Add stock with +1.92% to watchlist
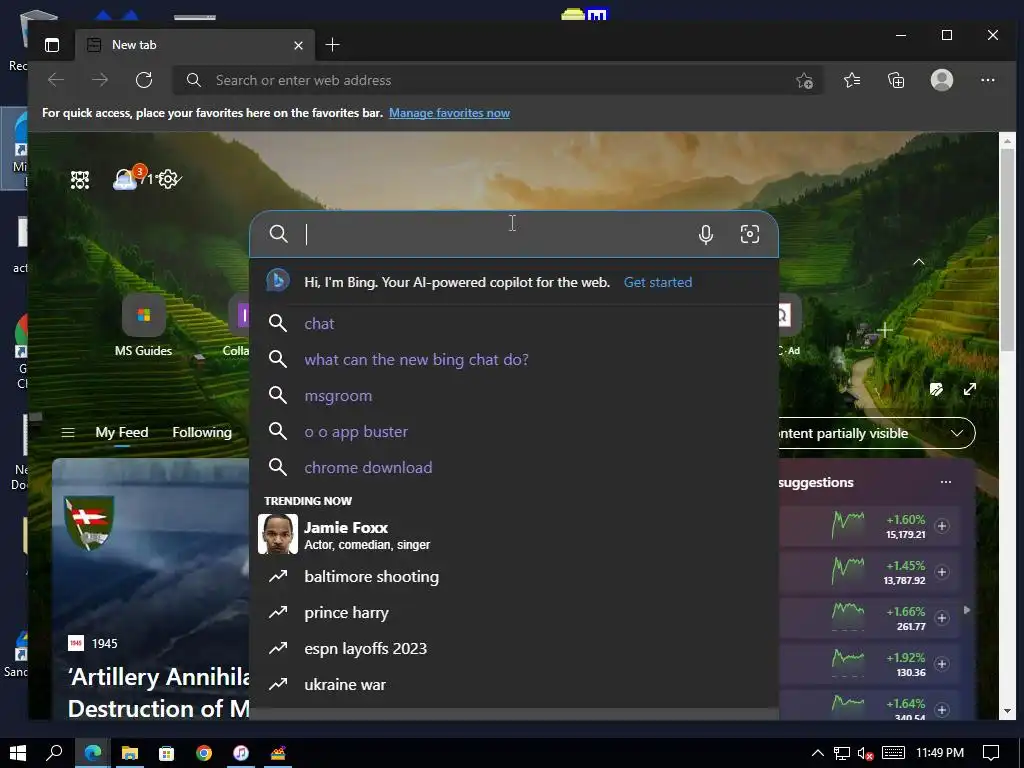 tap(942, 664)
